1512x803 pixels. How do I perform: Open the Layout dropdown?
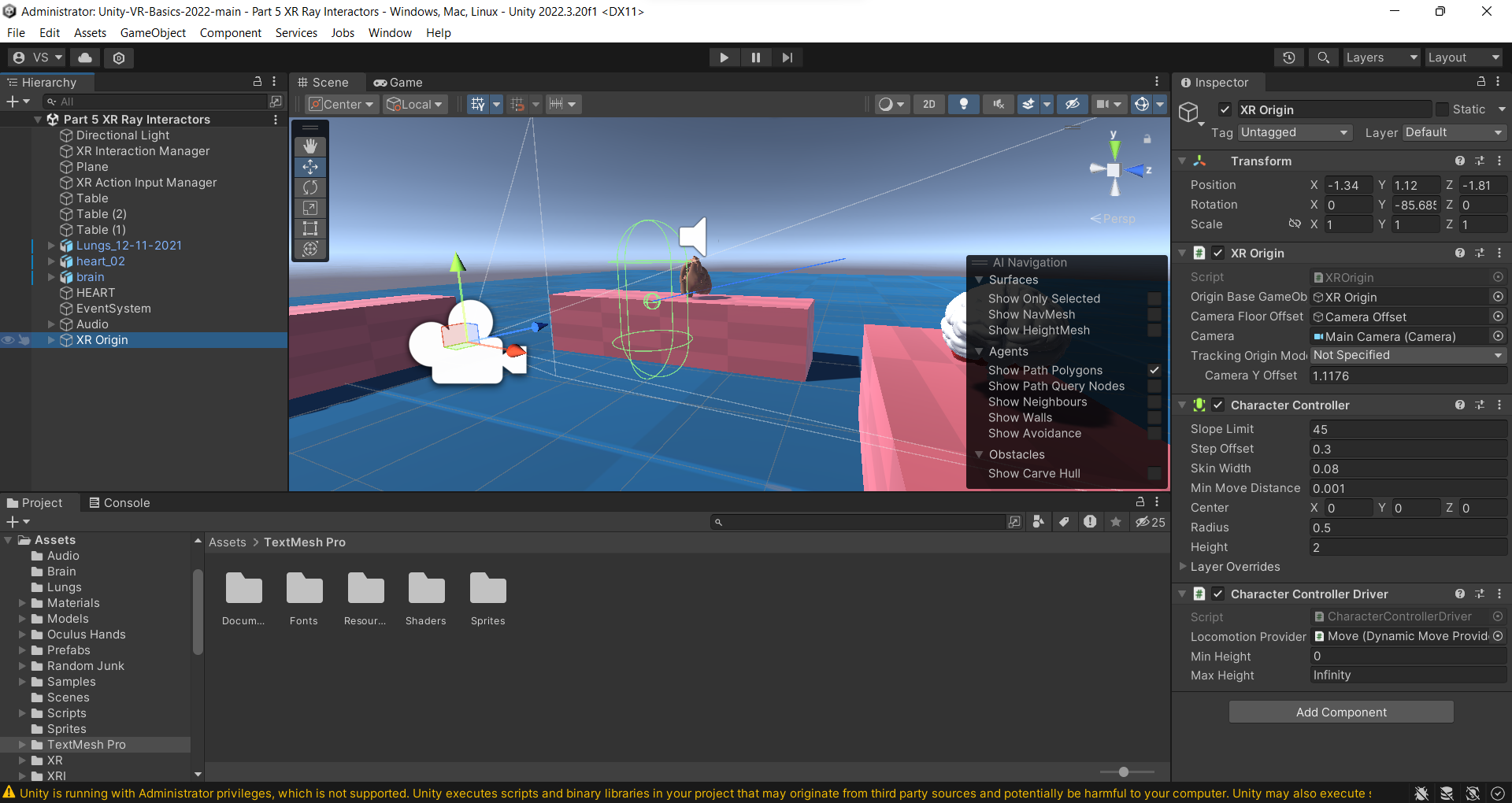tap(1463, 57)
